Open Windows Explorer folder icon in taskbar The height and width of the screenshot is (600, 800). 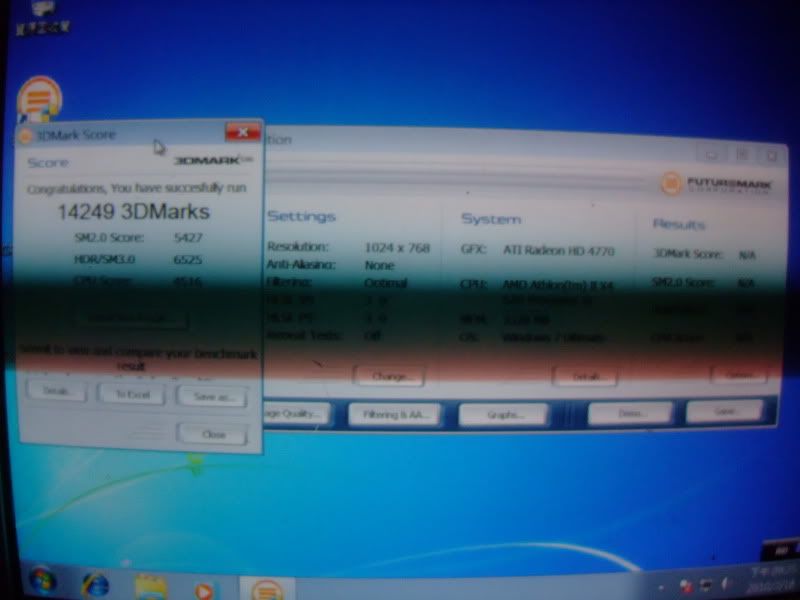[x=150, y=587]
